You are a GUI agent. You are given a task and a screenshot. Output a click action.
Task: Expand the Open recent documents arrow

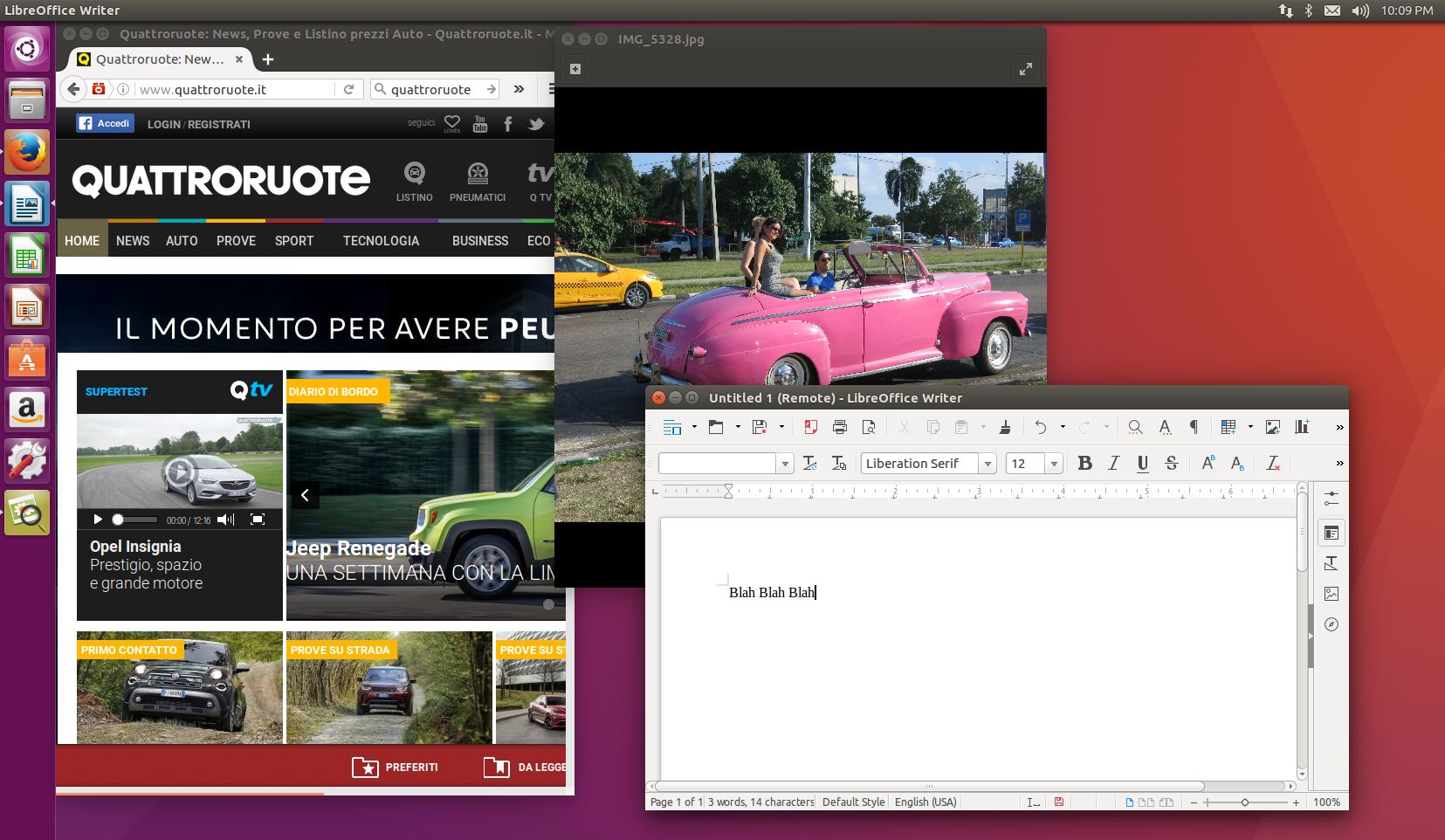pyautogui.click(x=738, y=427)
